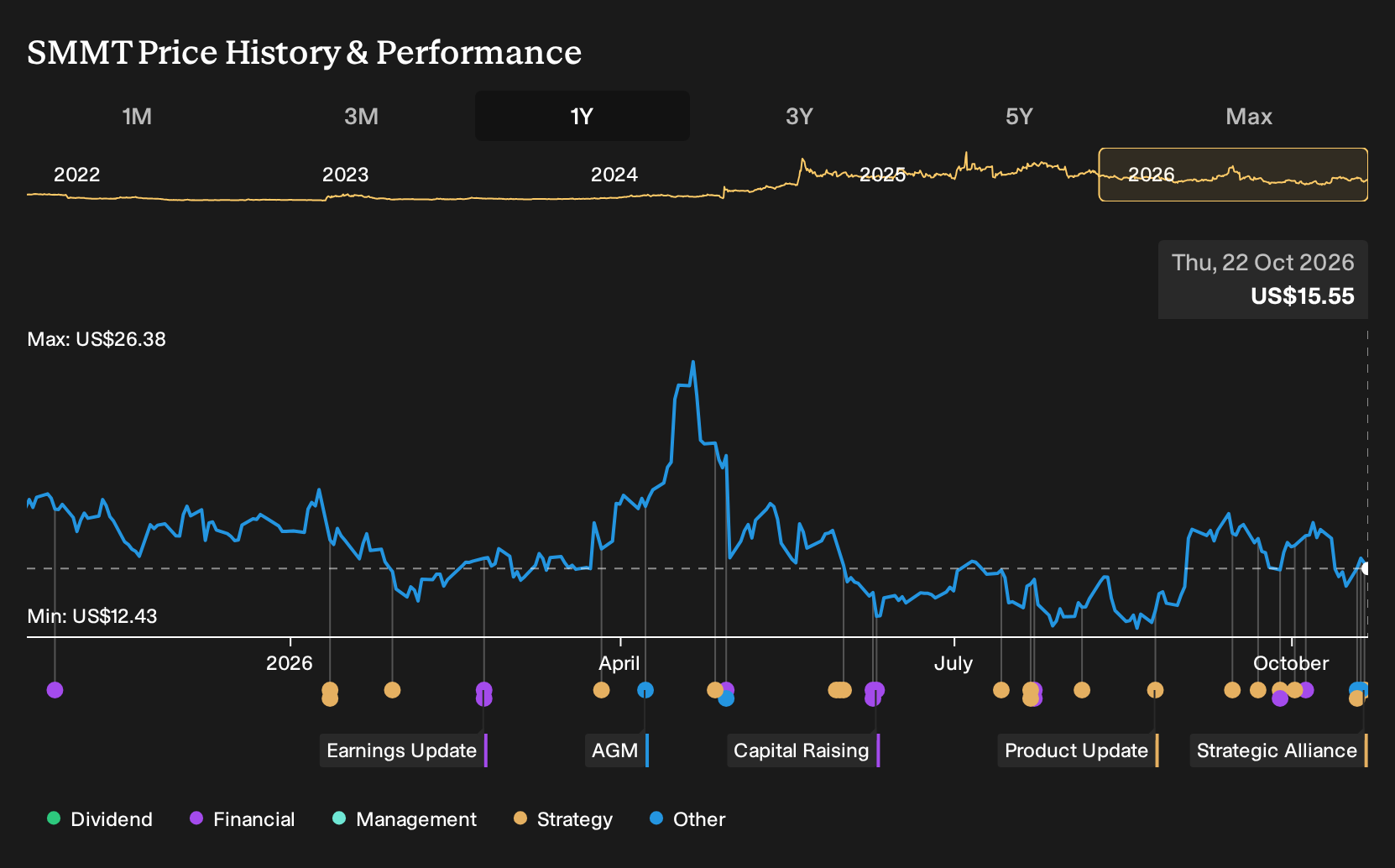Toggle Management events in the legend
The image size is (1395, 868).
tap(405, 819)
